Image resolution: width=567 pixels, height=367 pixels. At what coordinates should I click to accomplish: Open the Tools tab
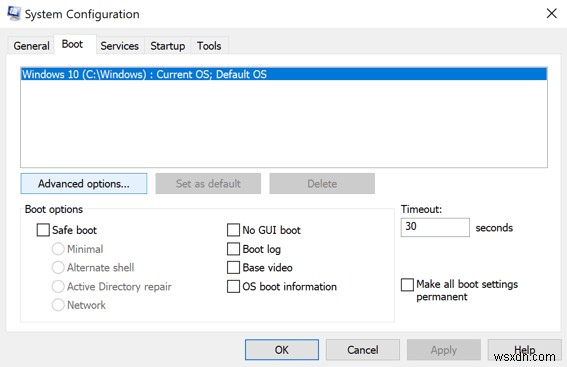pyautogui.click(x=209, y=46)
